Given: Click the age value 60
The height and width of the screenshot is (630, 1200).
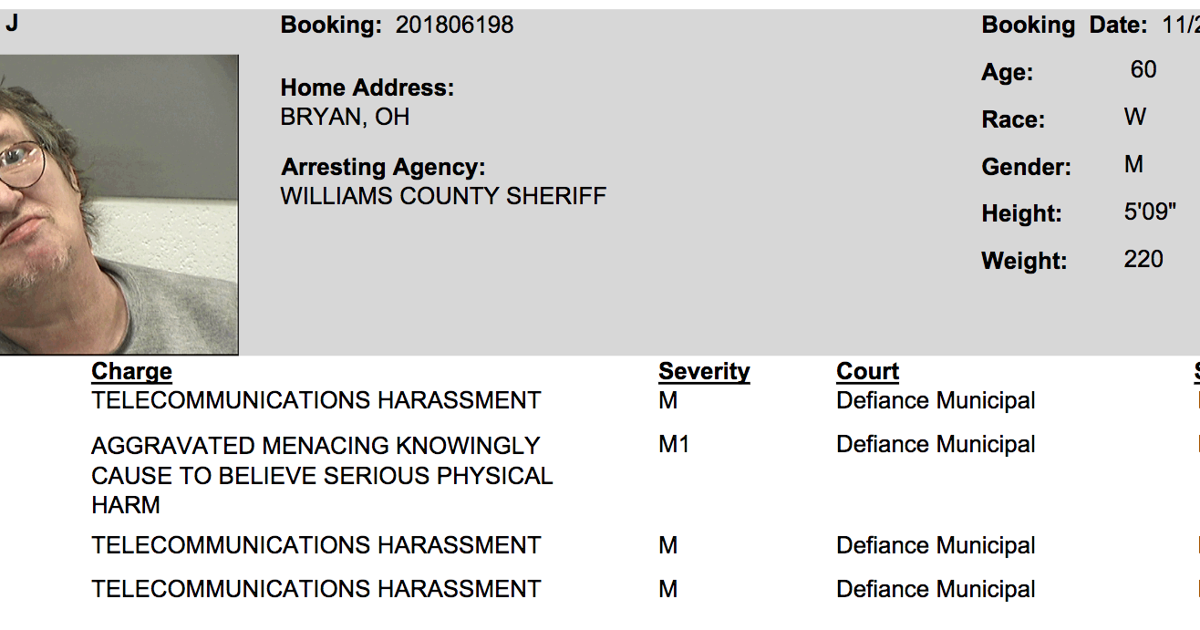Looking at the screenshot, I should coord(1143,70).
